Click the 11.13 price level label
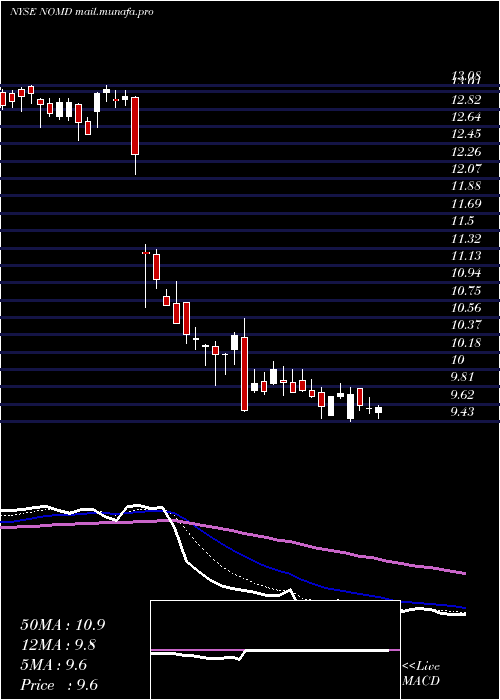The image size is (500, 700). 466,255
